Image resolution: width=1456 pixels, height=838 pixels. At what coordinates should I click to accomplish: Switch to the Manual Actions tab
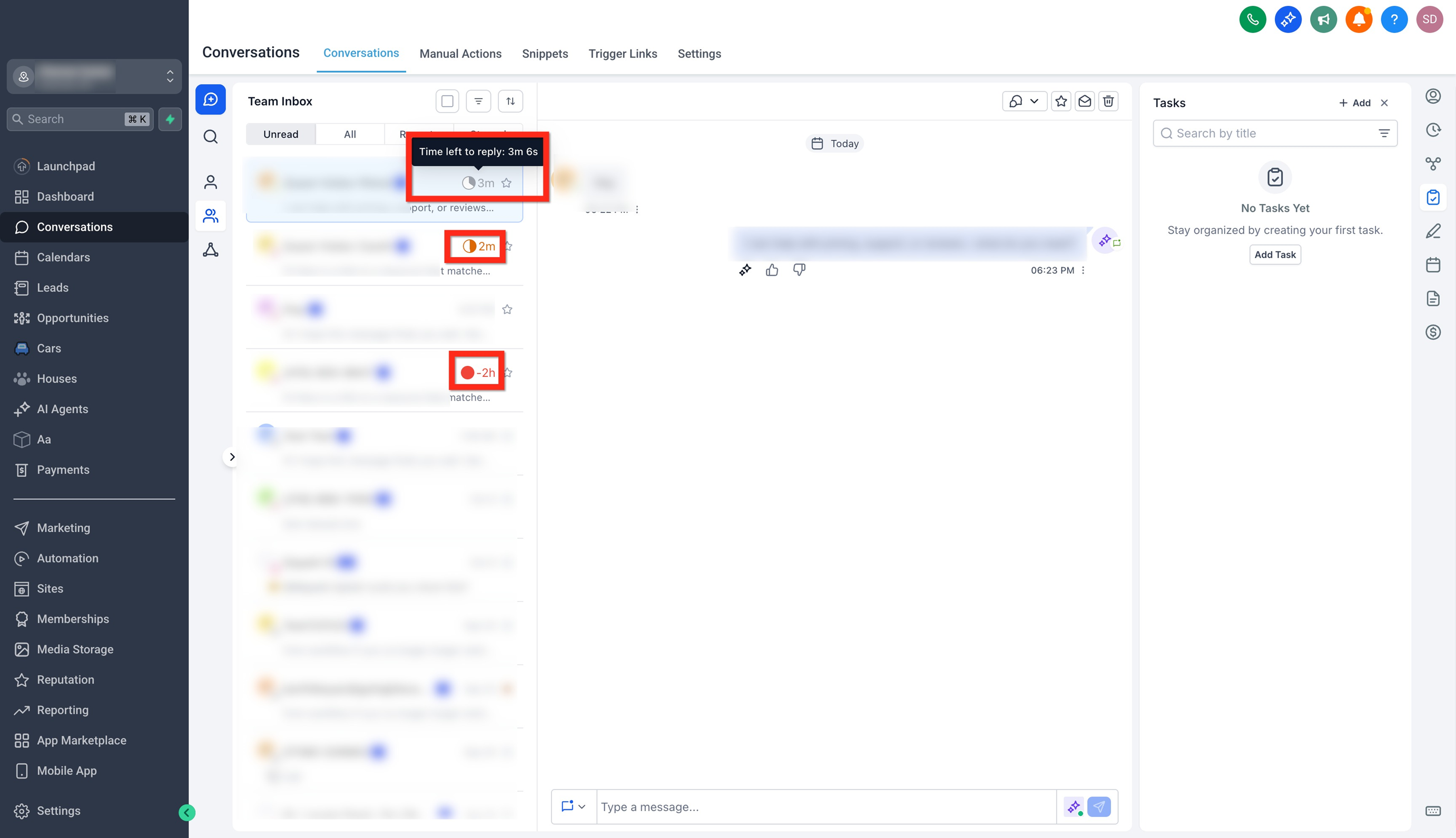click(460, 54)
